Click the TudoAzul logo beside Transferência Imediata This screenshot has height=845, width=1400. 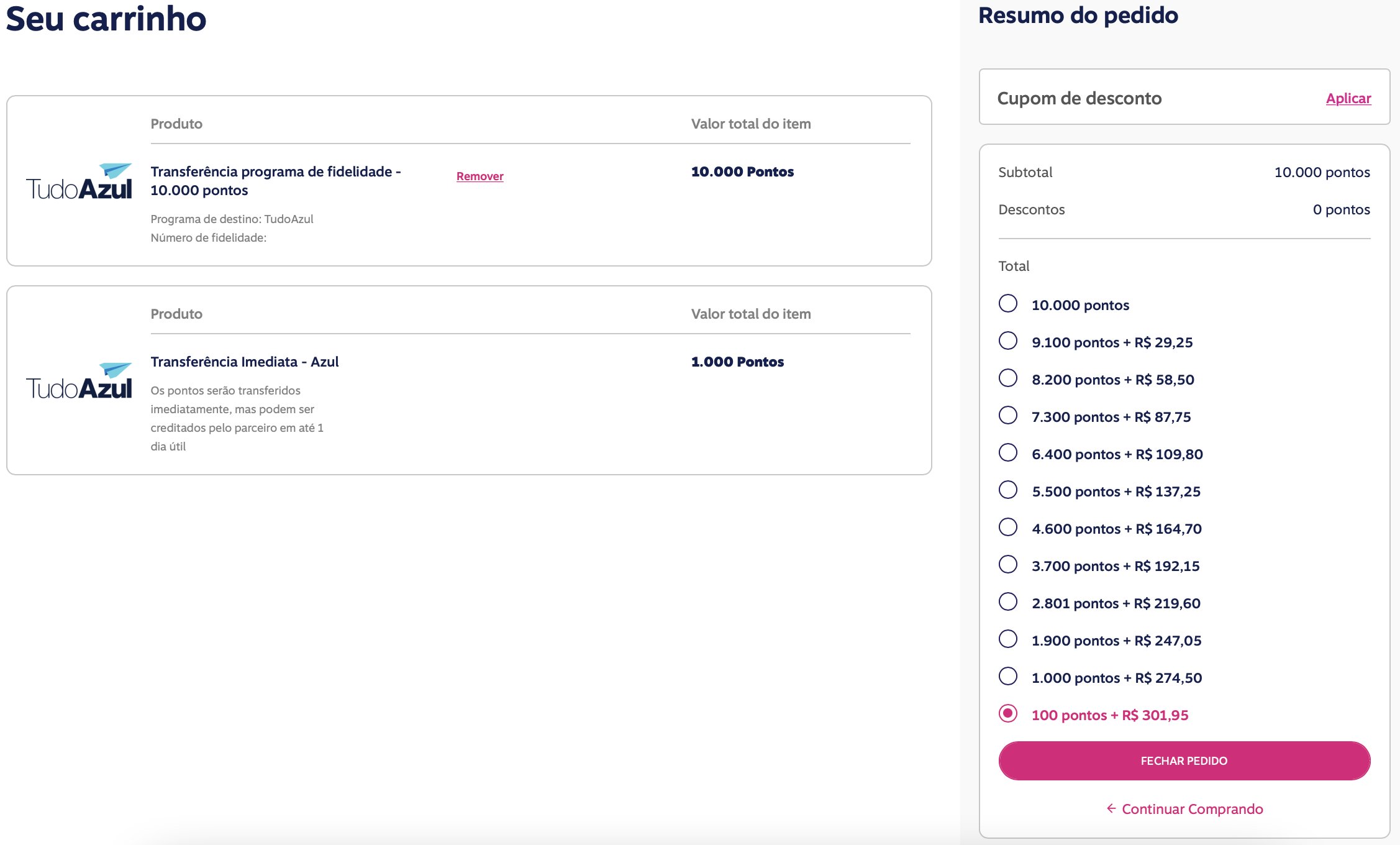79,381
